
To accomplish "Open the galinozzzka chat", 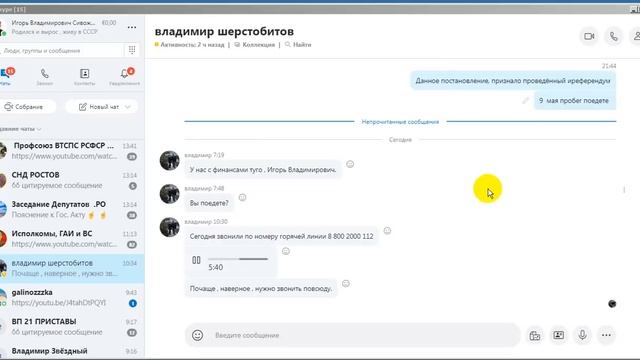I will (x=72, y=298).
